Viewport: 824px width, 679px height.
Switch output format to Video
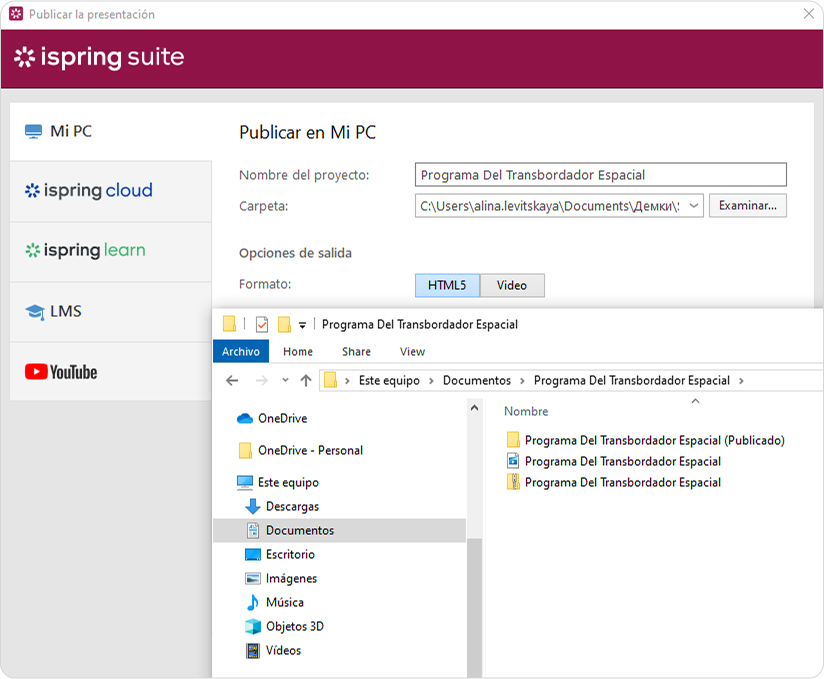click(x=512, y=285)
